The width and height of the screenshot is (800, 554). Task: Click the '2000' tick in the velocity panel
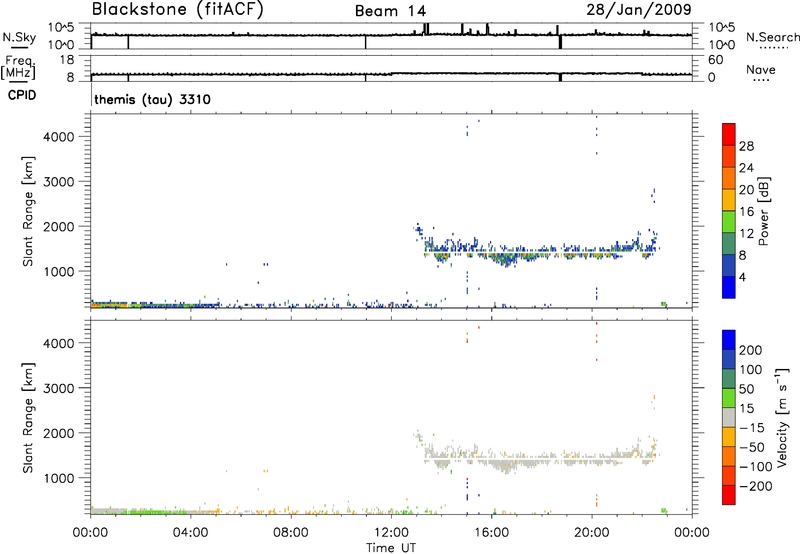pyautogui.click(x=59, y=433)
